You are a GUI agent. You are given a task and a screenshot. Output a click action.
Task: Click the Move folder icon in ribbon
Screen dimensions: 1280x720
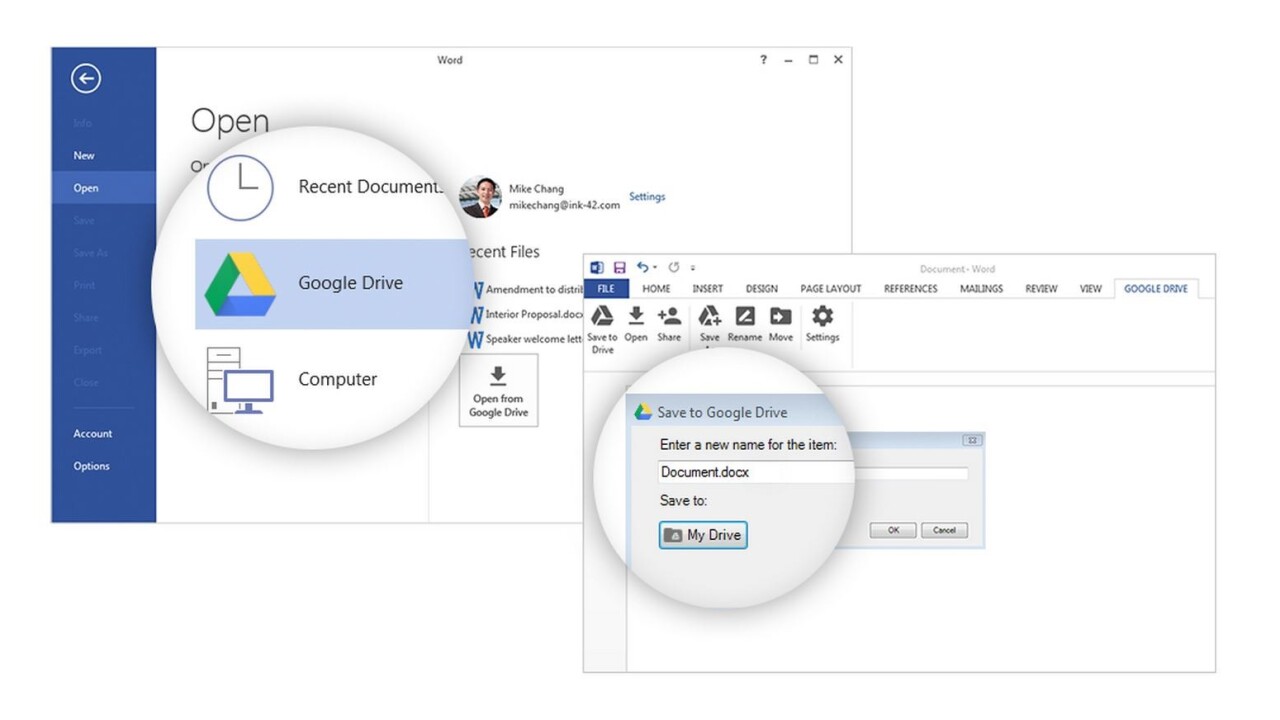[x=780, y=318]
